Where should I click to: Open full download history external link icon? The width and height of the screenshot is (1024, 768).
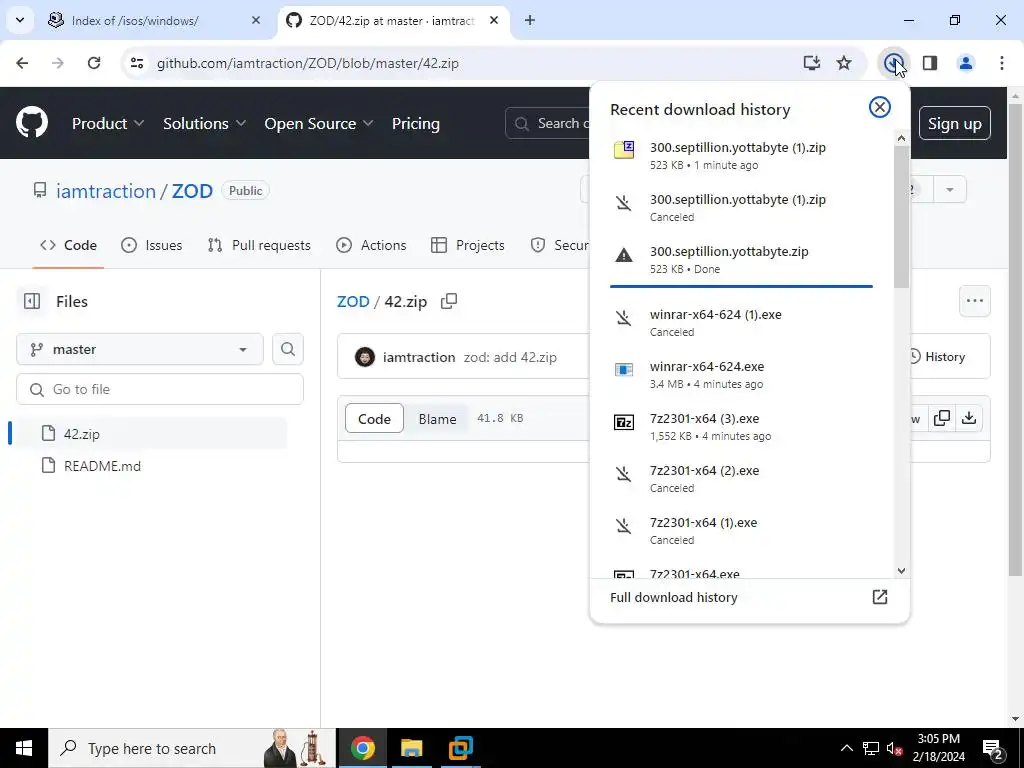coord(879,597)
